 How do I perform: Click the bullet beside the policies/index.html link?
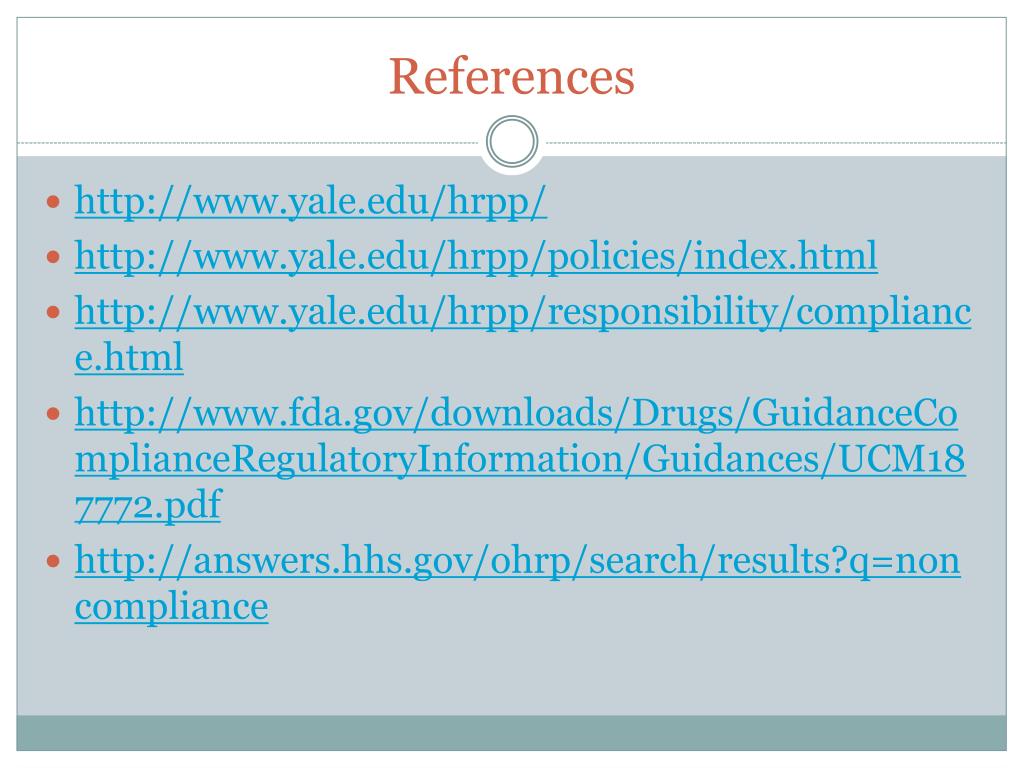tap(54, 257)
